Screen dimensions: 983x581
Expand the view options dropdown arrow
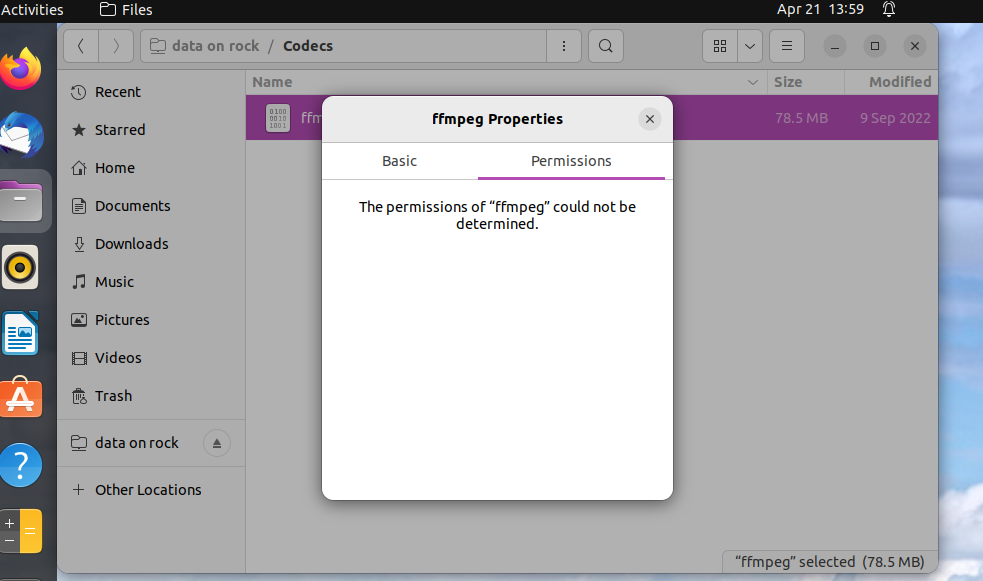coord(750,46)
